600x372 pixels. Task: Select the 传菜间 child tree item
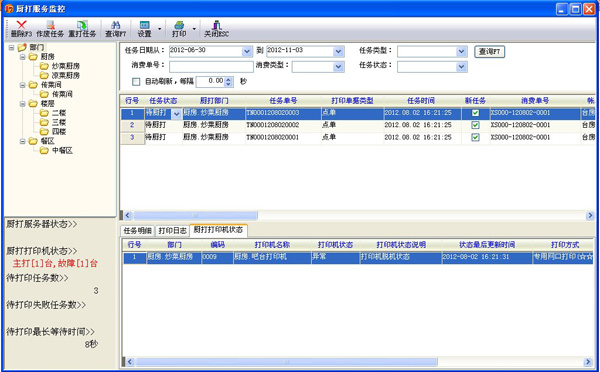tap(62, 94)
